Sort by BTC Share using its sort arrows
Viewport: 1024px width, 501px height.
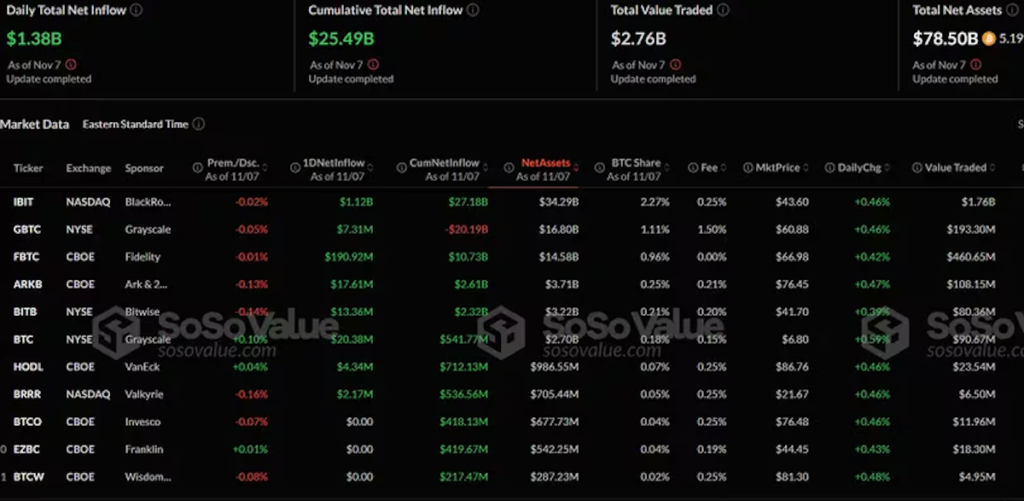(x=667, y=168)
